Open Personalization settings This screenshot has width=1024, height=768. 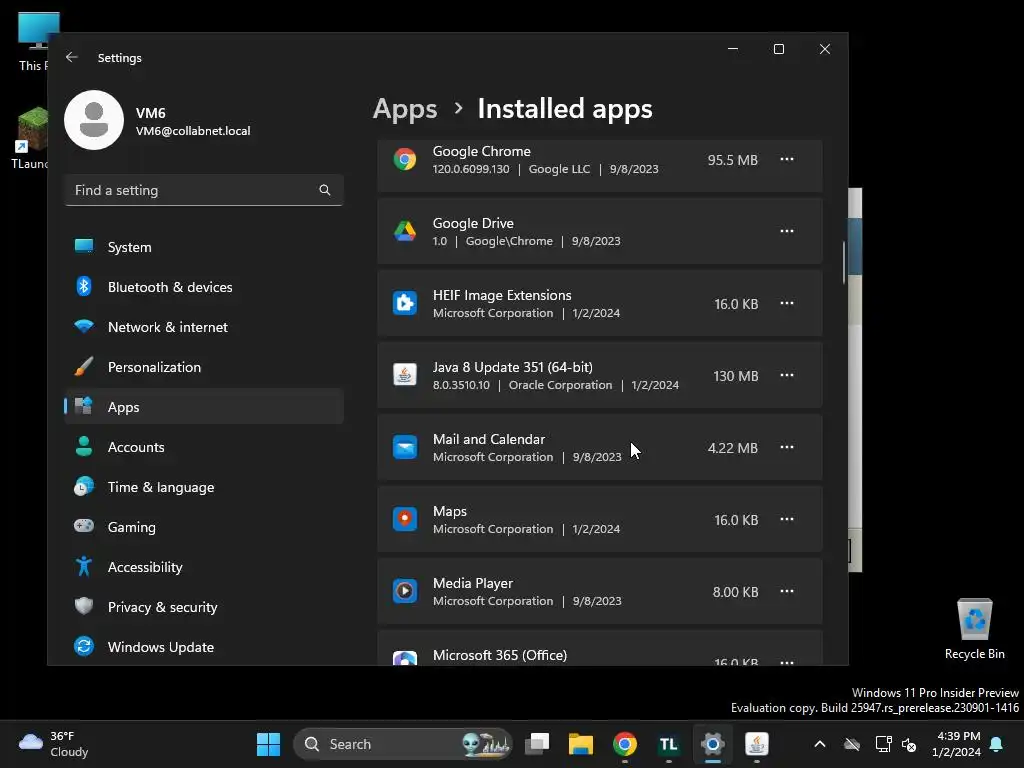click(204, 367)
